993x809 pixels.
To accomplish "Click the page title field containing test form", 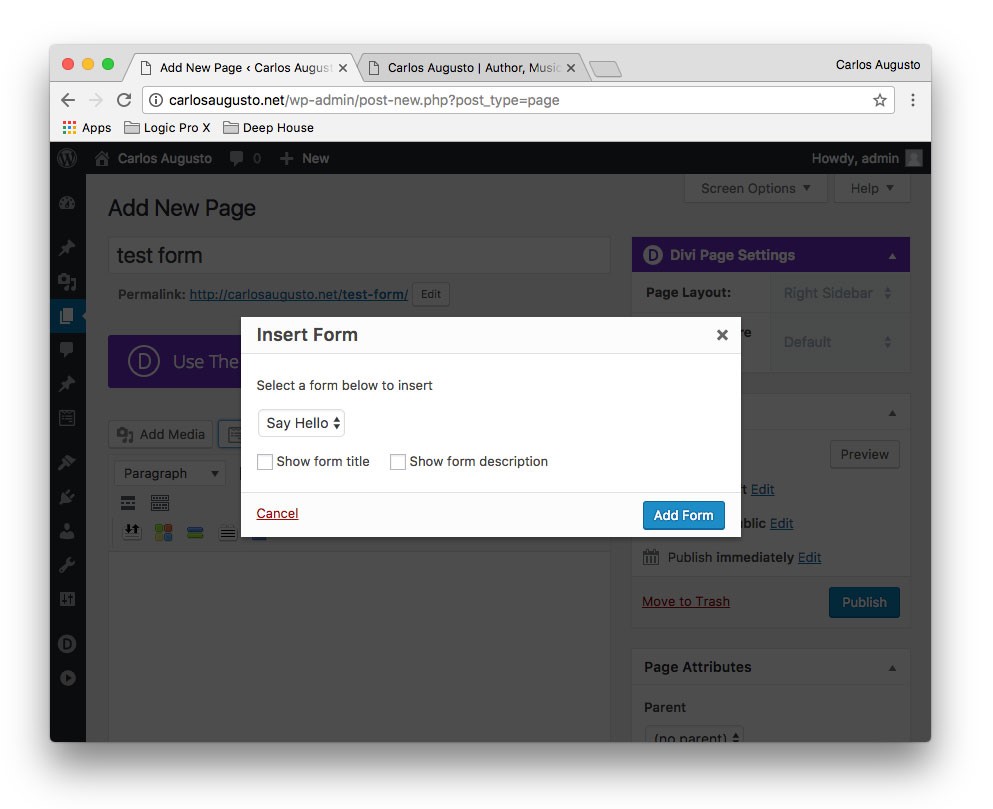I will coord(359,255).
